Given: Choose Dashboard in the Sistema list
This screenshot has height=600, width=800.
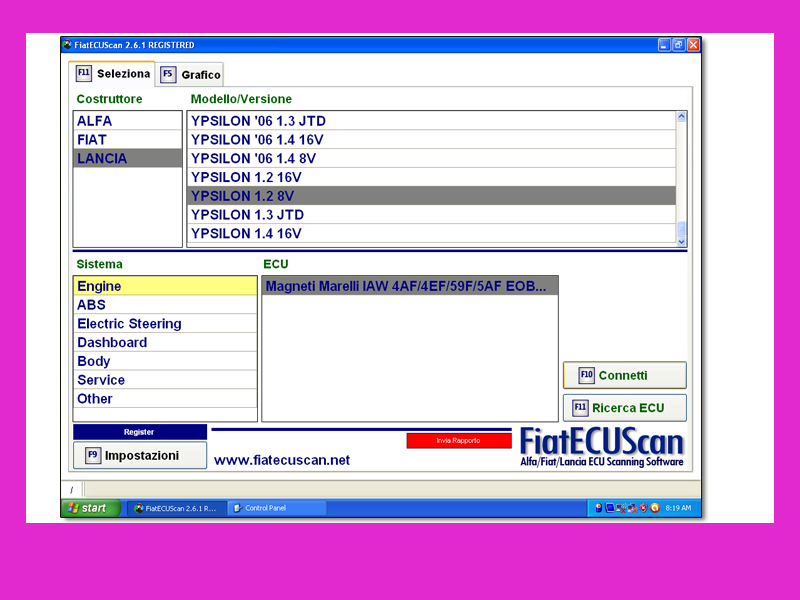Looking at the screenshot, I should (112, 343).
